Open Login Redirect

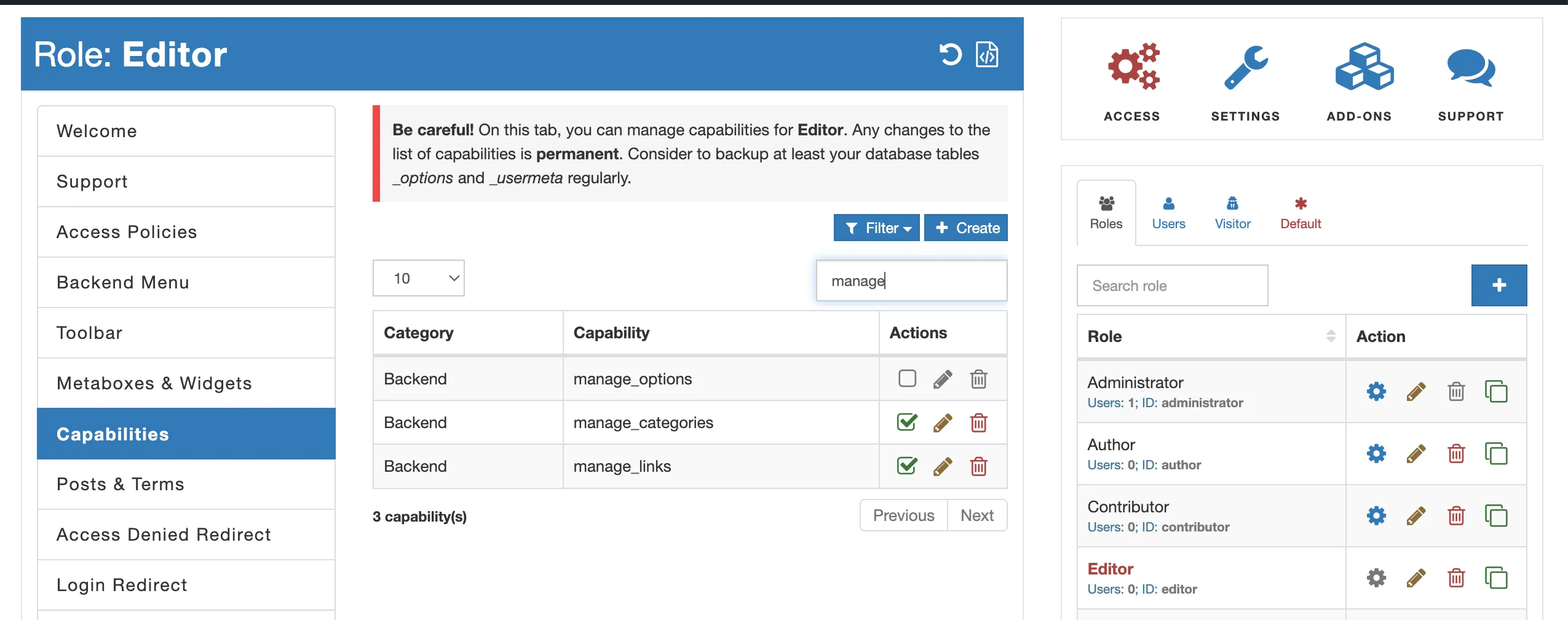(x=186, y=585)
